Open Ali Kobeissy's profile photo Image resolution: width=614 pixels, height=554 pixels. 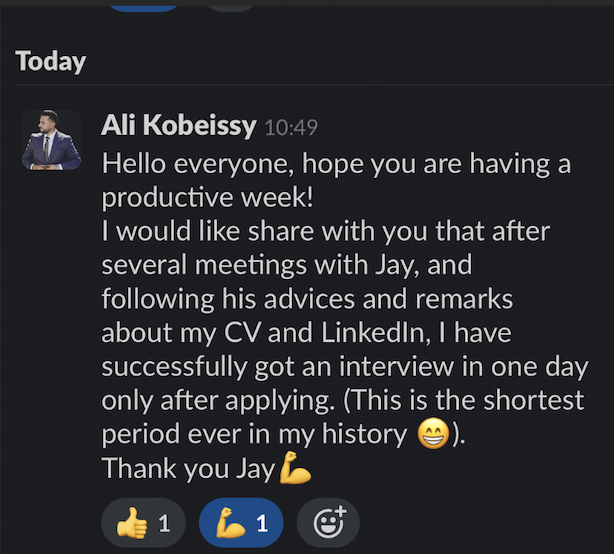(52, 140)
